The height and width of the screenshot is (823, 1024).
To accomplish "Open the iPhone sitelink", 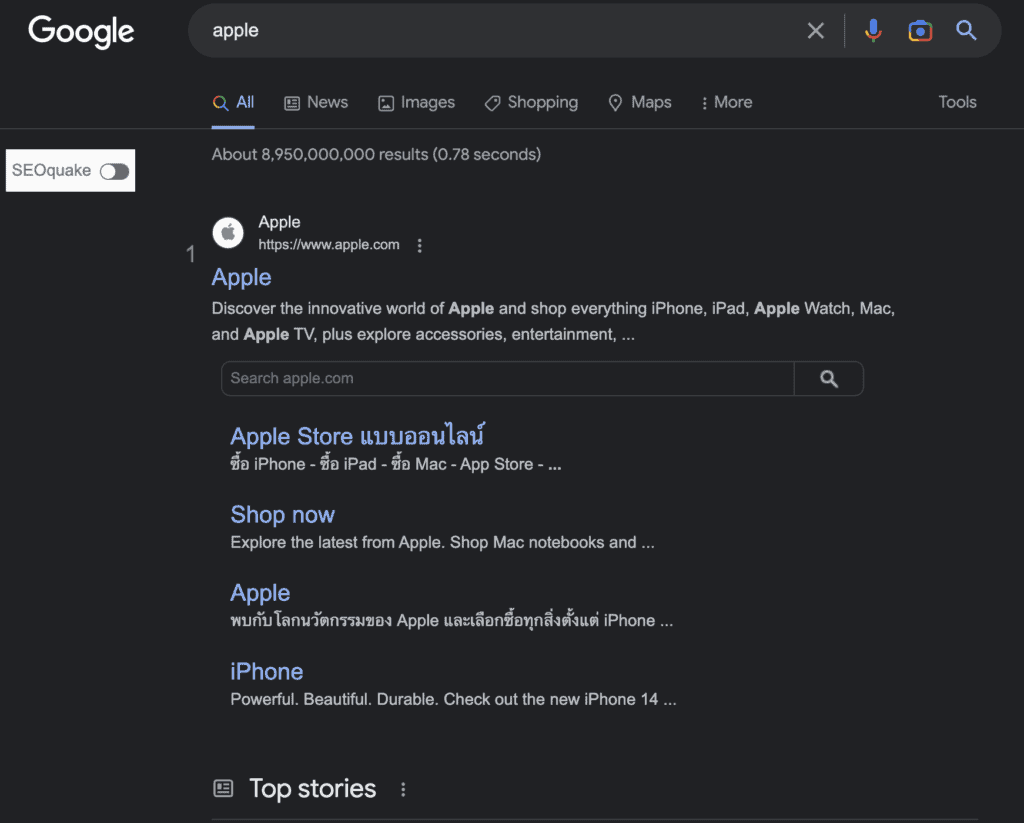I will click(266, 671).
